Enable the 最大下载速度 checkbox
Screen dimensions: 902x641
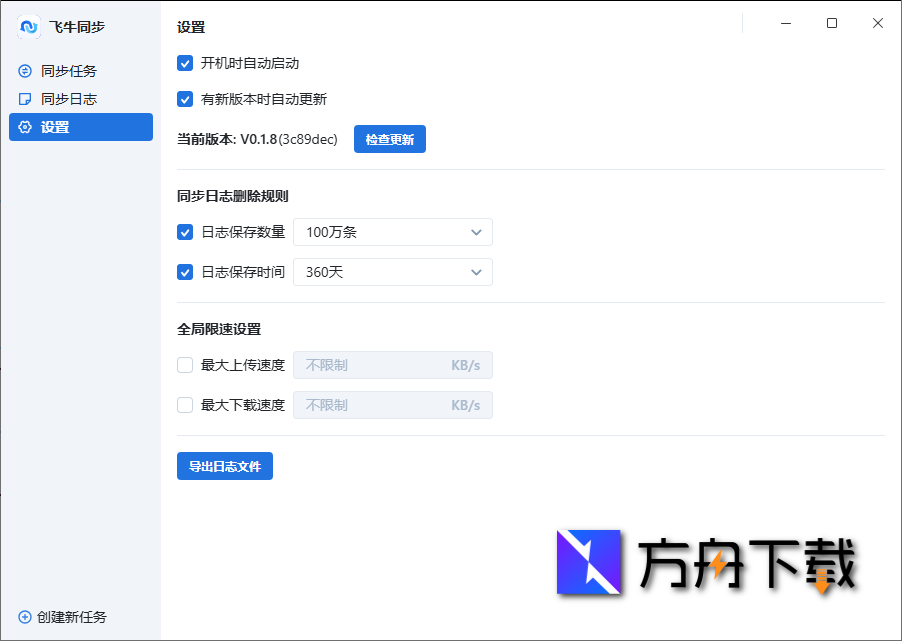[185, 405]
